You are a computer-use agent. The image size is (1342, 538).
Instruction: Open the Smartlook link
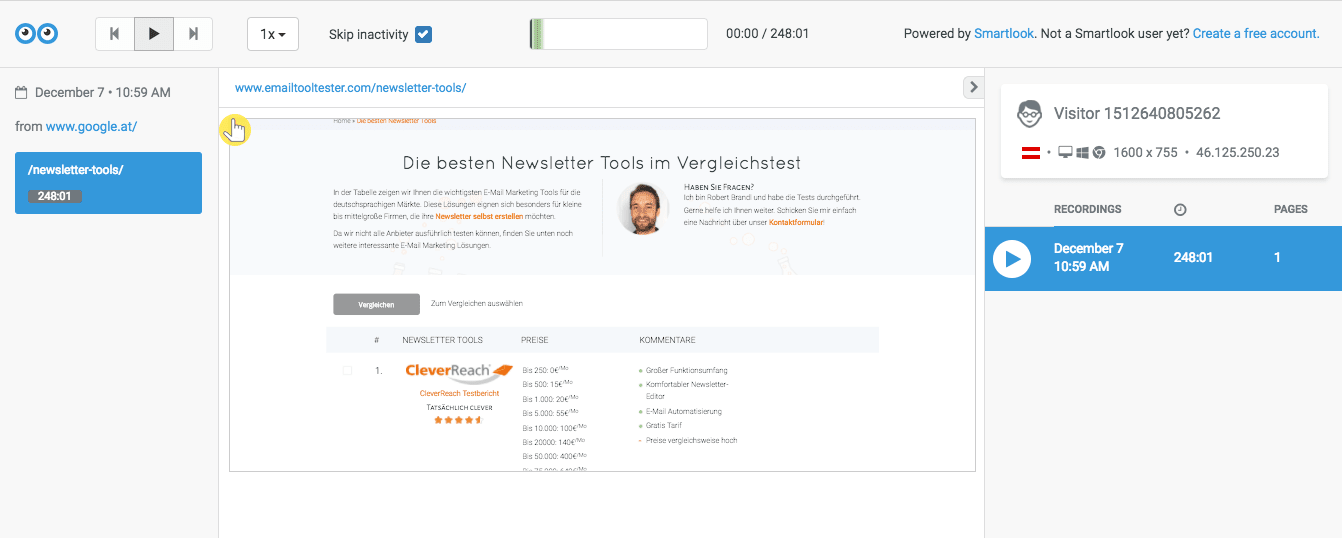[x=1003, y=33]
